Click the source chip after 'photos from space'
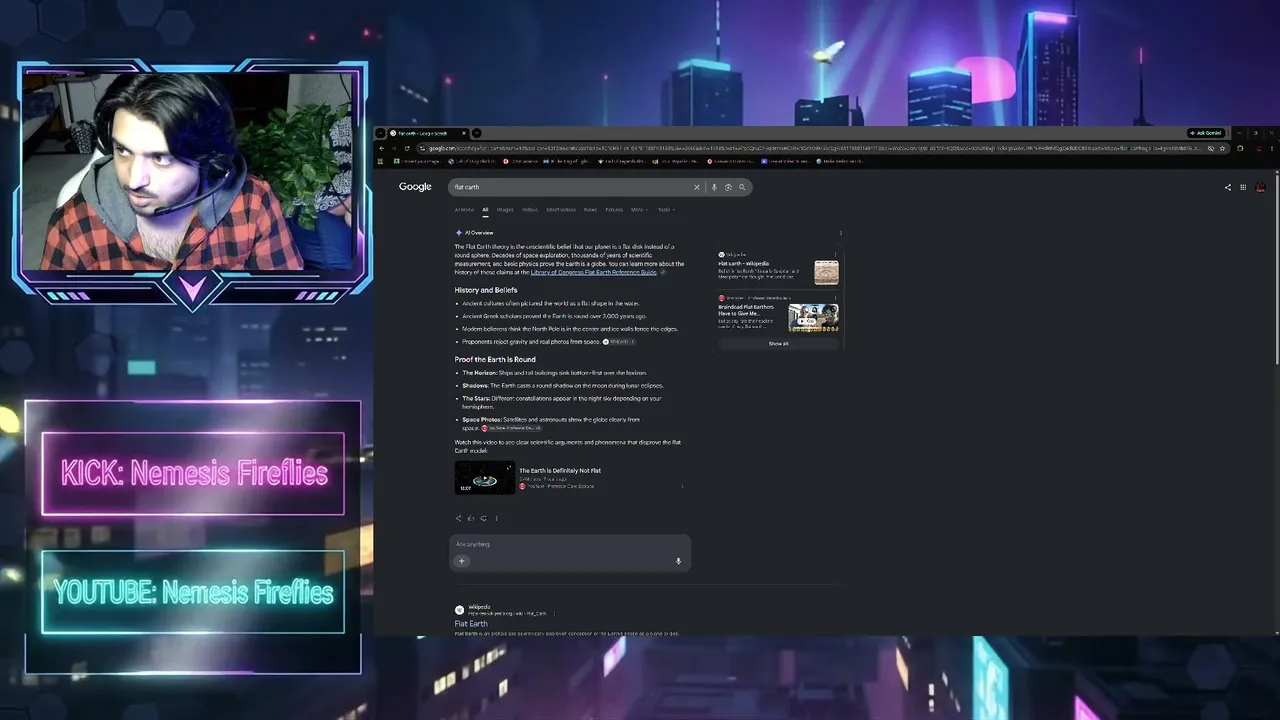 [x=619, y=342]
